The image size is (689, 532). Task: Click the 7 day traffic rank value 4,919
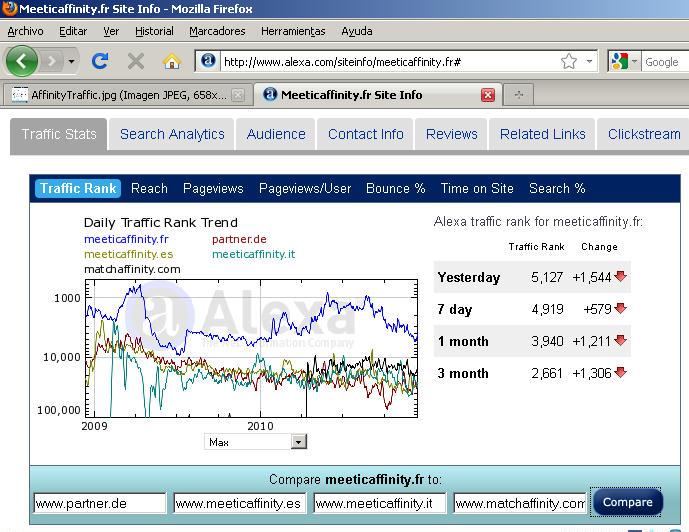[x=547, y=309]
